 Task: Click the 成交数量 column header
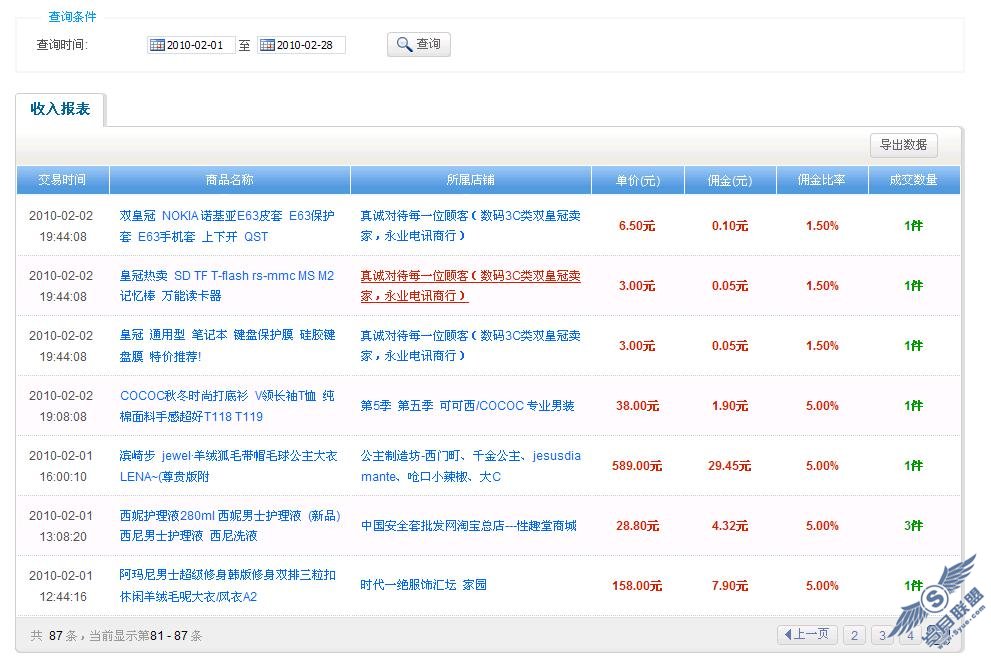pyautogui.click(x=914, y=180)
